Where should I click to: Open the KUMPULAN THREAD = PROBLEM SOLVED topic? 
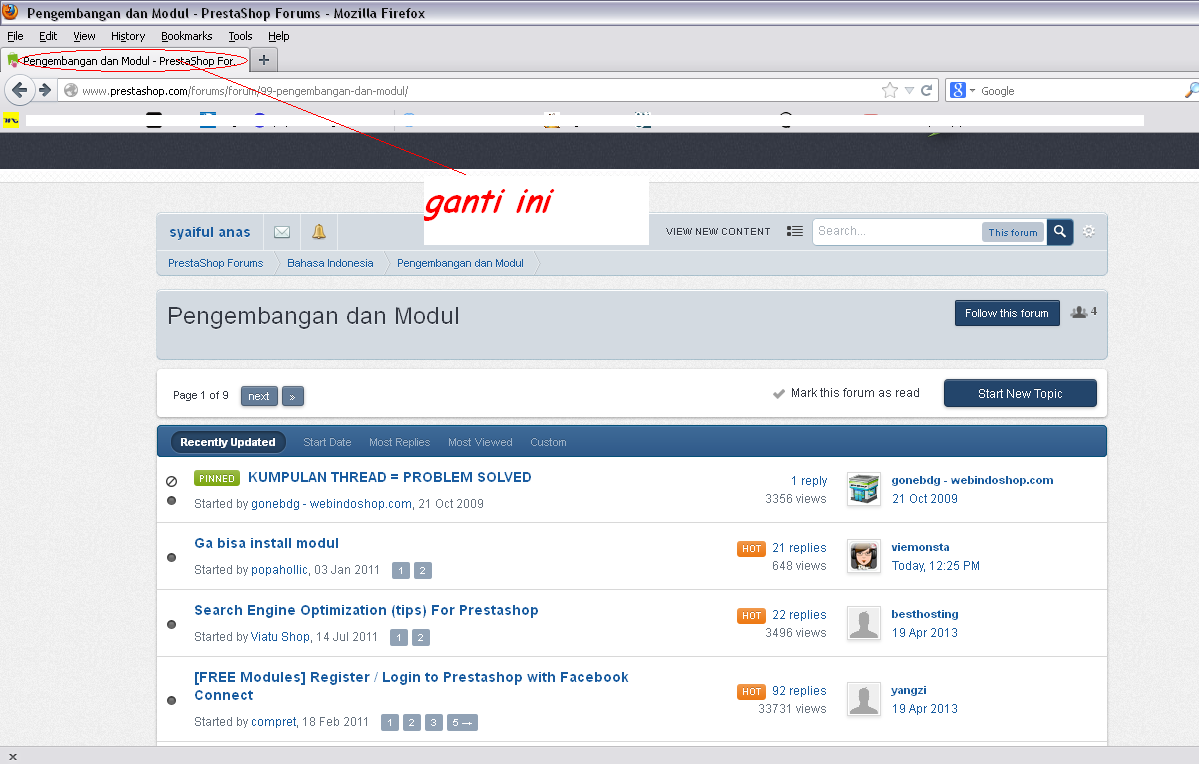coord(389,477)
